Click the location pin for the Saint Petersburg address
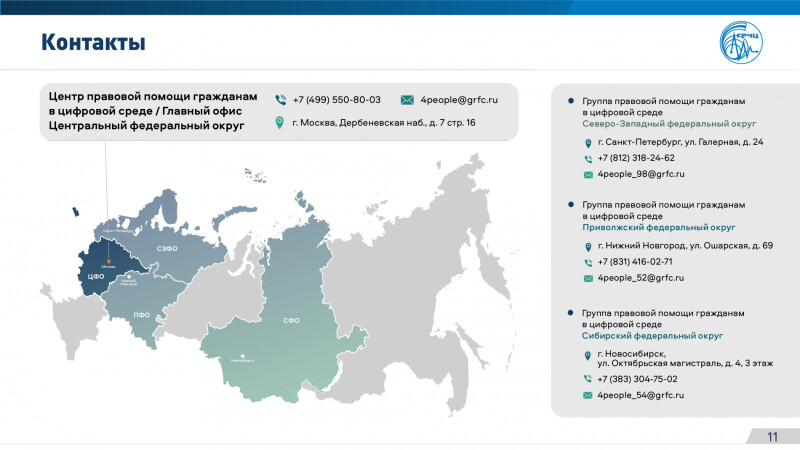The width and height of the screenshot is (800, 450). click(588, 143)
